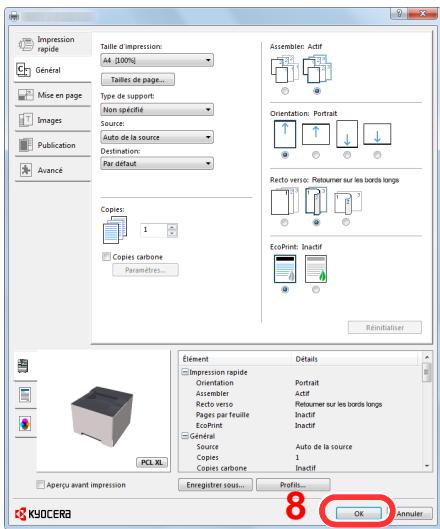Screen dimensions: 440x529
Task: Open Destination dropdown
Action: (157, 164)
